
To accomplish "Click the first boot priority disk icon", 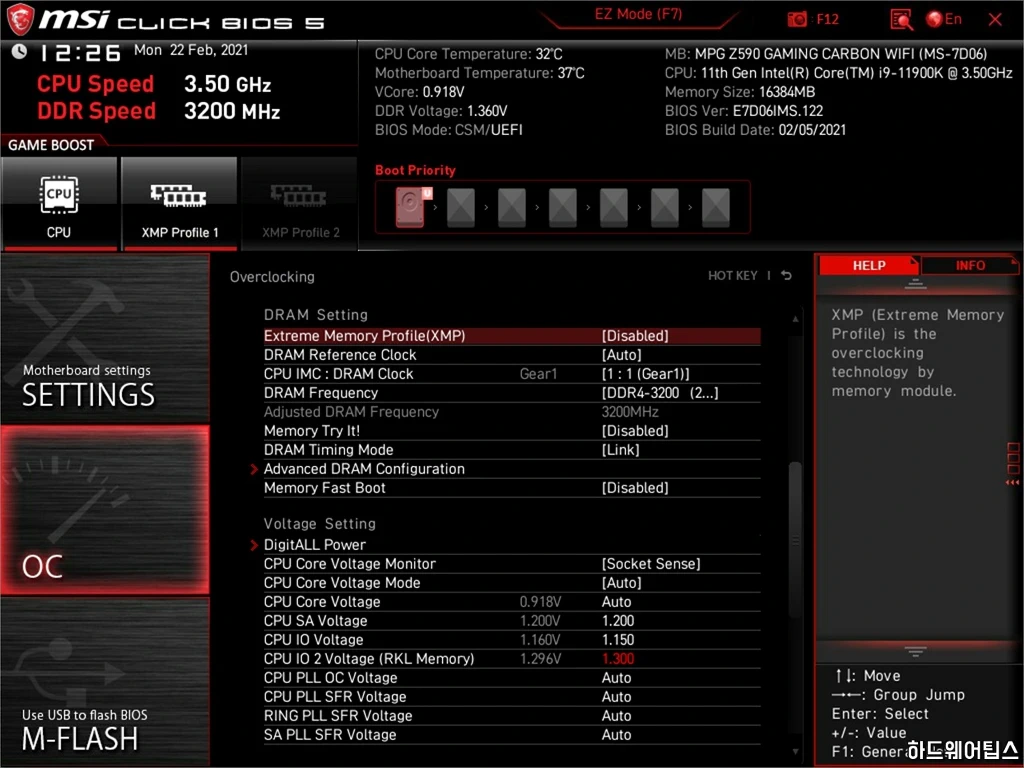I will point(411,207).
